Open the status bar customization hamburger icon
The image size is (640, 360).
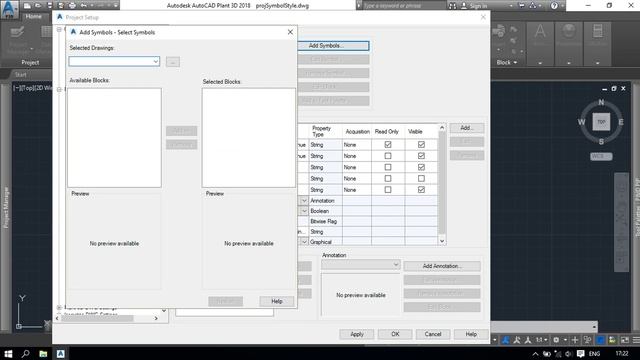pos(636,340)
